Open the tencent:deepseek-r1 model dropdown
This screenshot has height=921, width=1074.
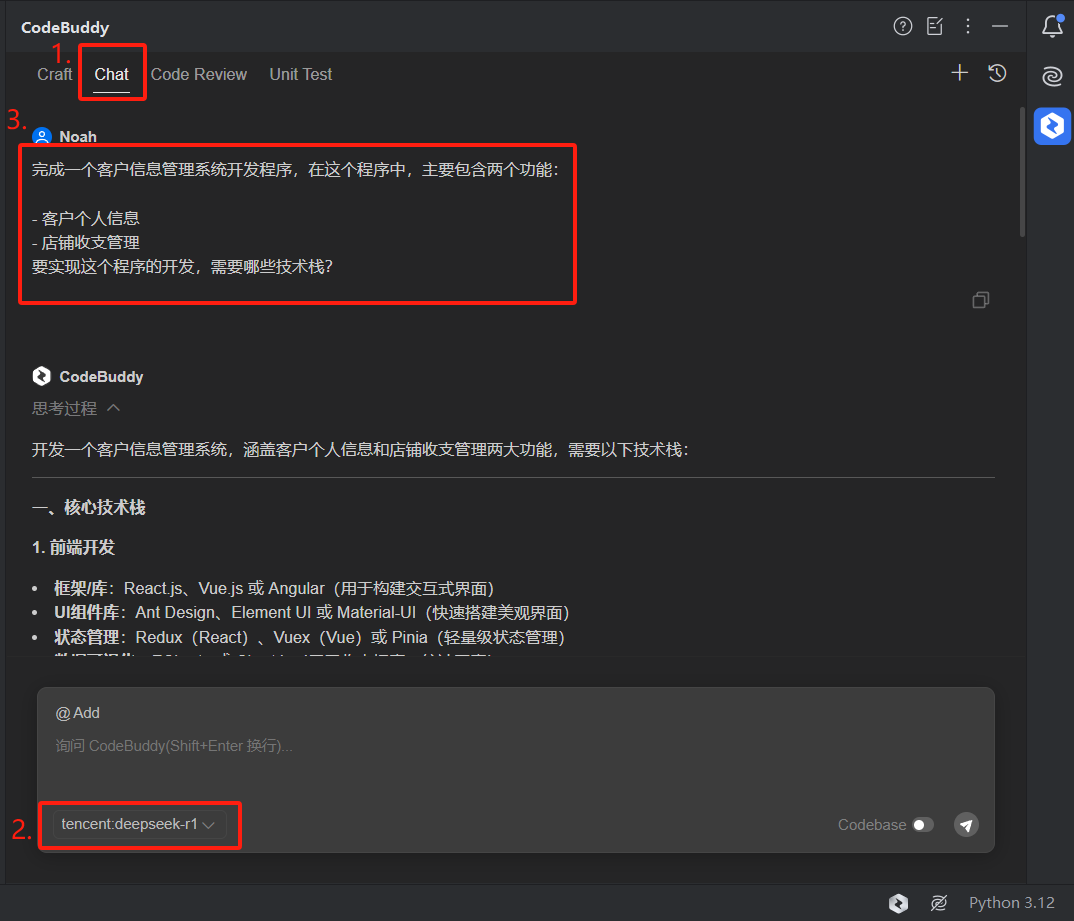click(139, 824)
